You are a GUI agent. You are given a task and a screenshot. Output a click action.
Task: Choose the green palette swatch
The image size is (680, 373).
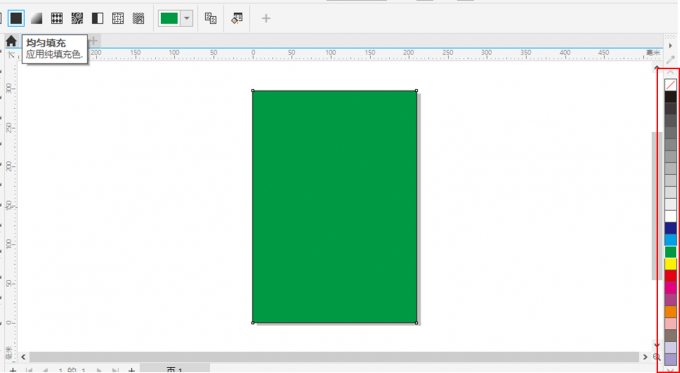(x=670, y=252)
